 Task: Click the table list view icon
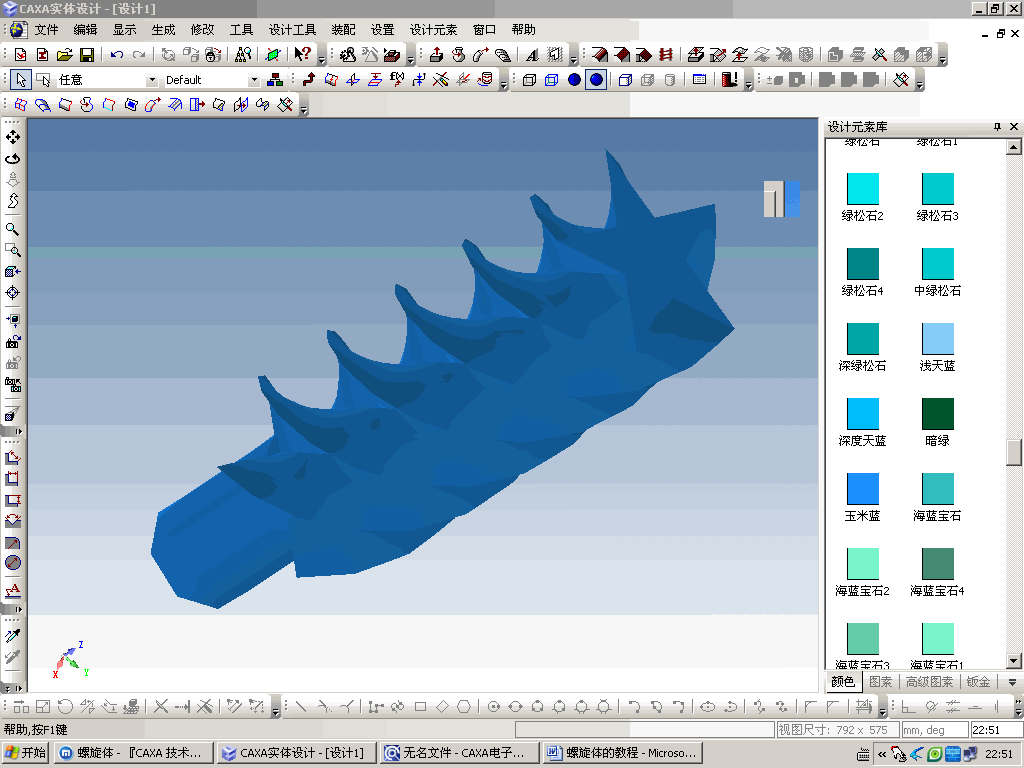click(699, 80)
